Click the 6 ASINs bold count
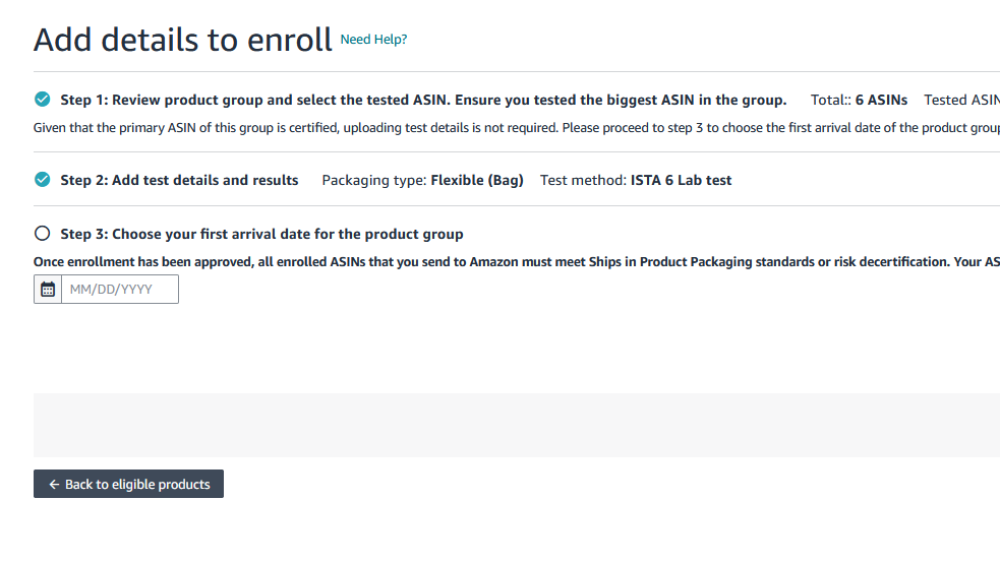The height and width of the screenshot is (563, 1000). 881,100
